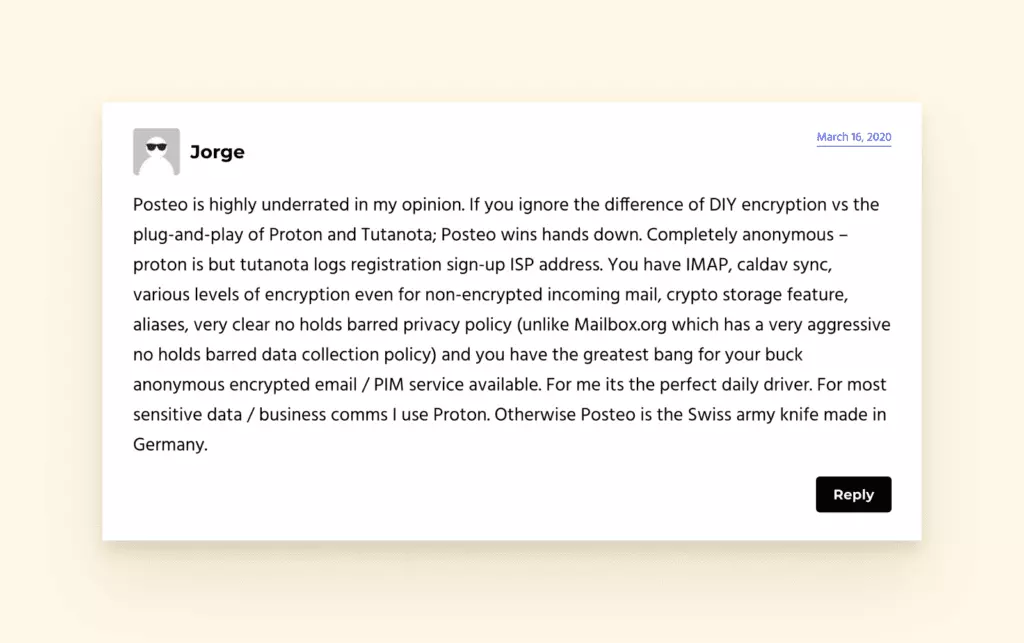
Task: Click Jorge's sunglasses avatar image
Action: tap(156, 152)
